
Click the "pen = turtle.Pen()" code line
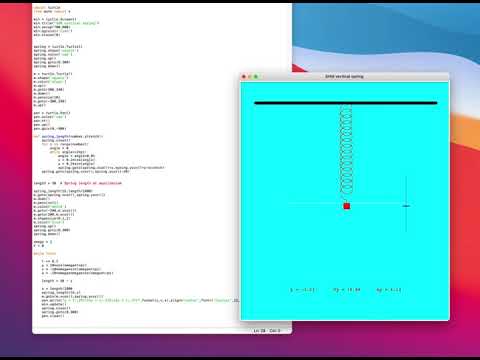pyautogui.click(x=52, y=113)
